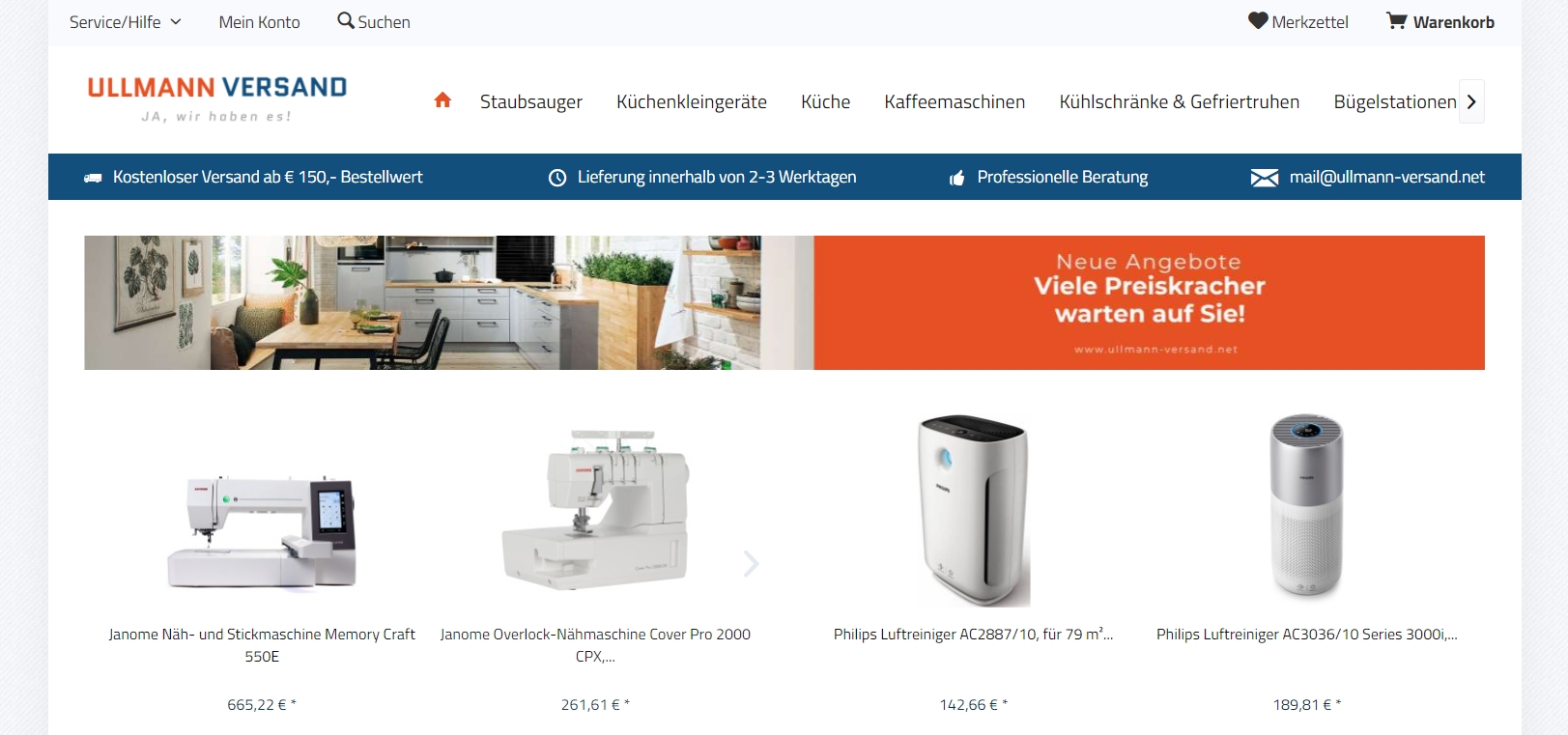1568x735 pixels.
Task: Advance product slider with next arrow
Action: [751, 563]
